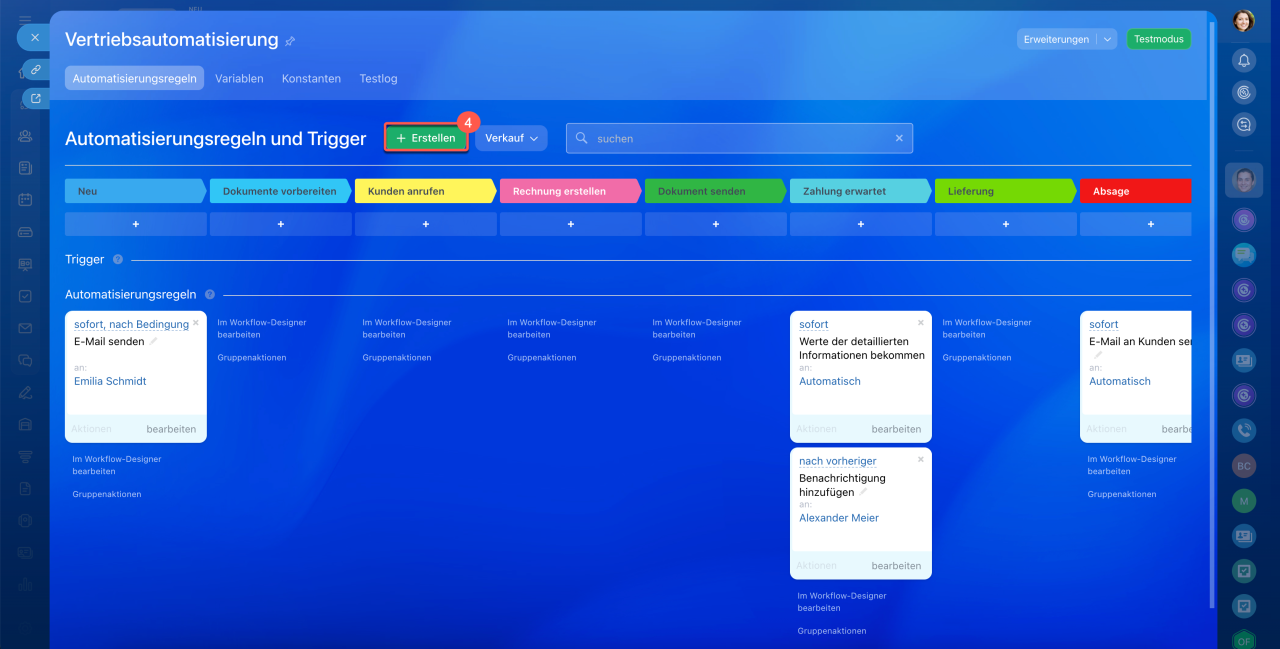This screenshot has width=1280, height=649.
Task: Edit the E-Mail senden rule name pencil
Action: 154,341
